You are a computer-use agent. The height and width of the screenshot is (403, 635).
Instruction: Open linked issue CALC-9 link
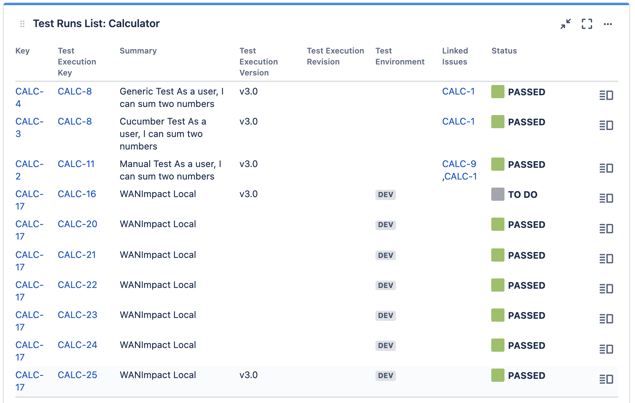459,164
